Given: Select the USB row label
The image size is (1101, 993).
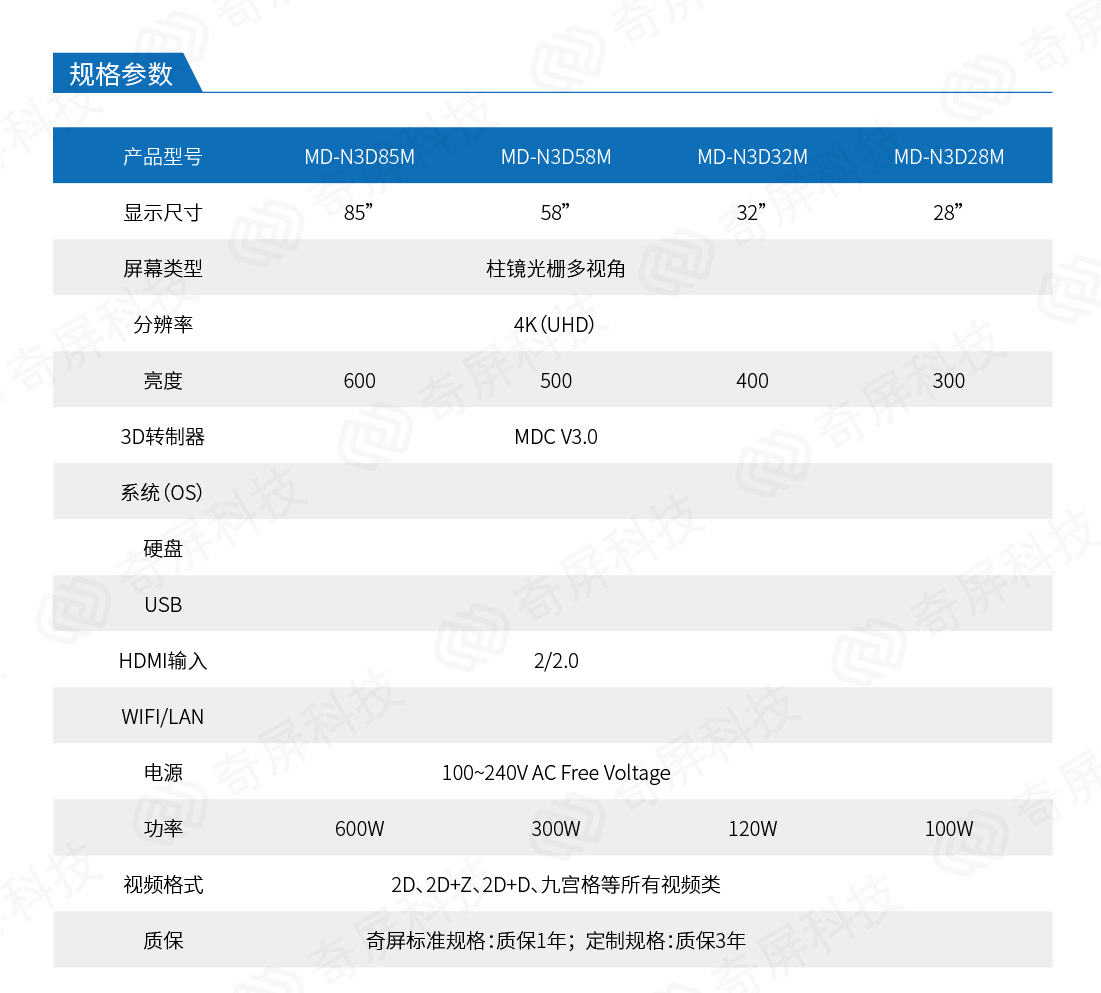Looking at the screenshot, I should 163,605.
